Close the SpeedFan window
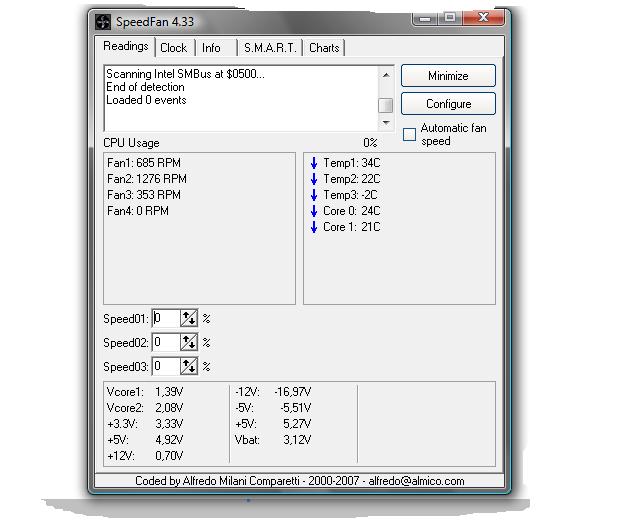The width and height of the screenshot is (640, 520). coord(484,18)
